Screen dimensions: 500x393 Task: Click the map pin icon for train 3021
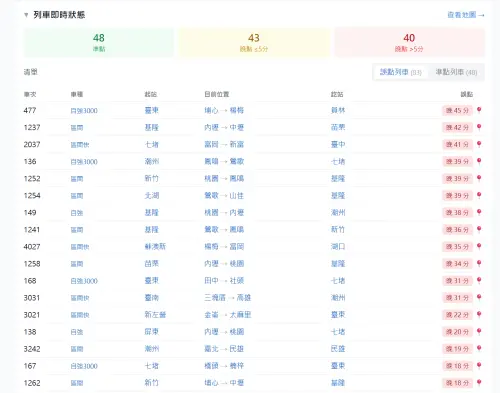(479, 314)
